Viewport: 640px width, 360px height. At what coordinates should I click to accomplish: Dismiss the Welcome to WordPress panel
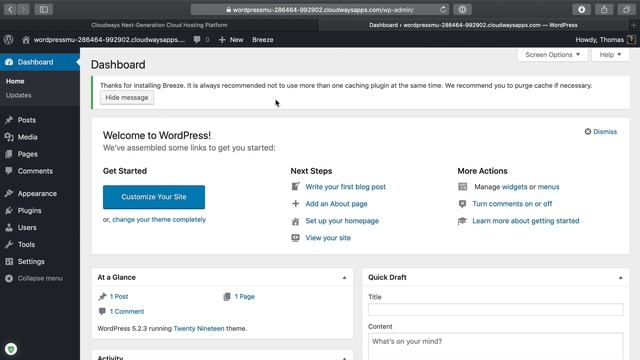(600, 131)
